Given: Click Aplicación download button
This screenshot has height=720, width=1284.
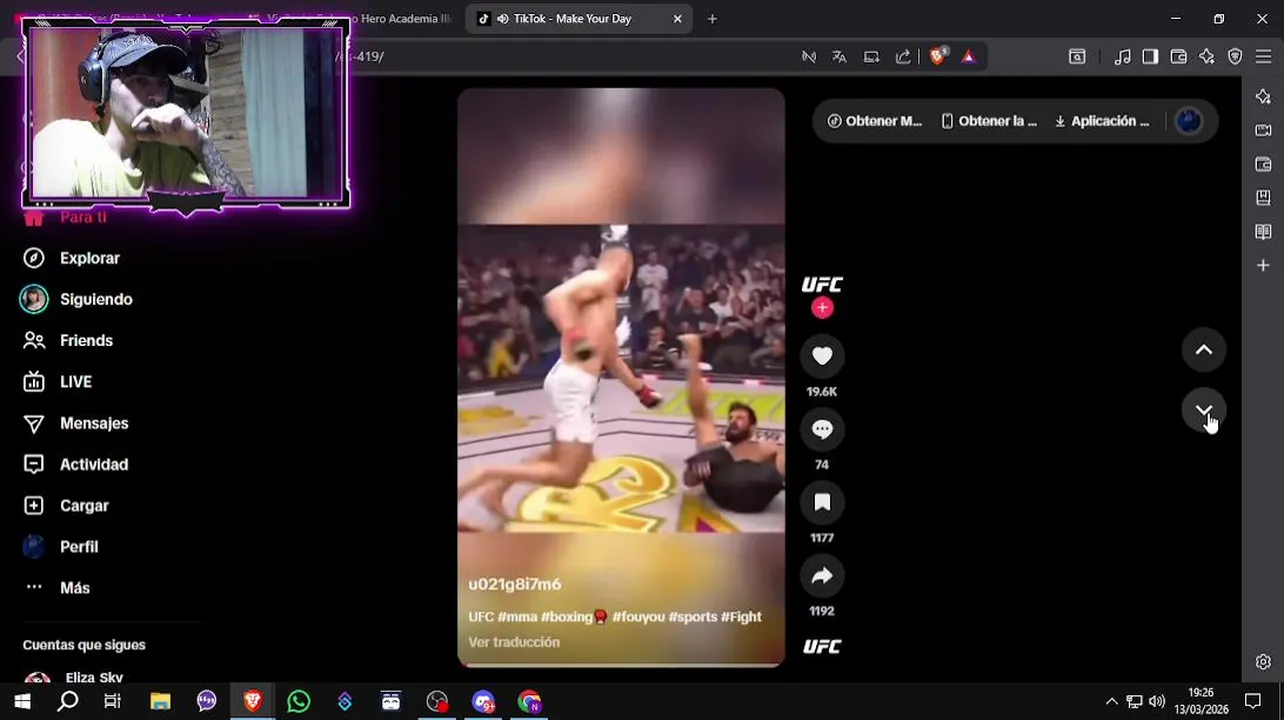Looking at the screenshot, I should point(1102,121).
